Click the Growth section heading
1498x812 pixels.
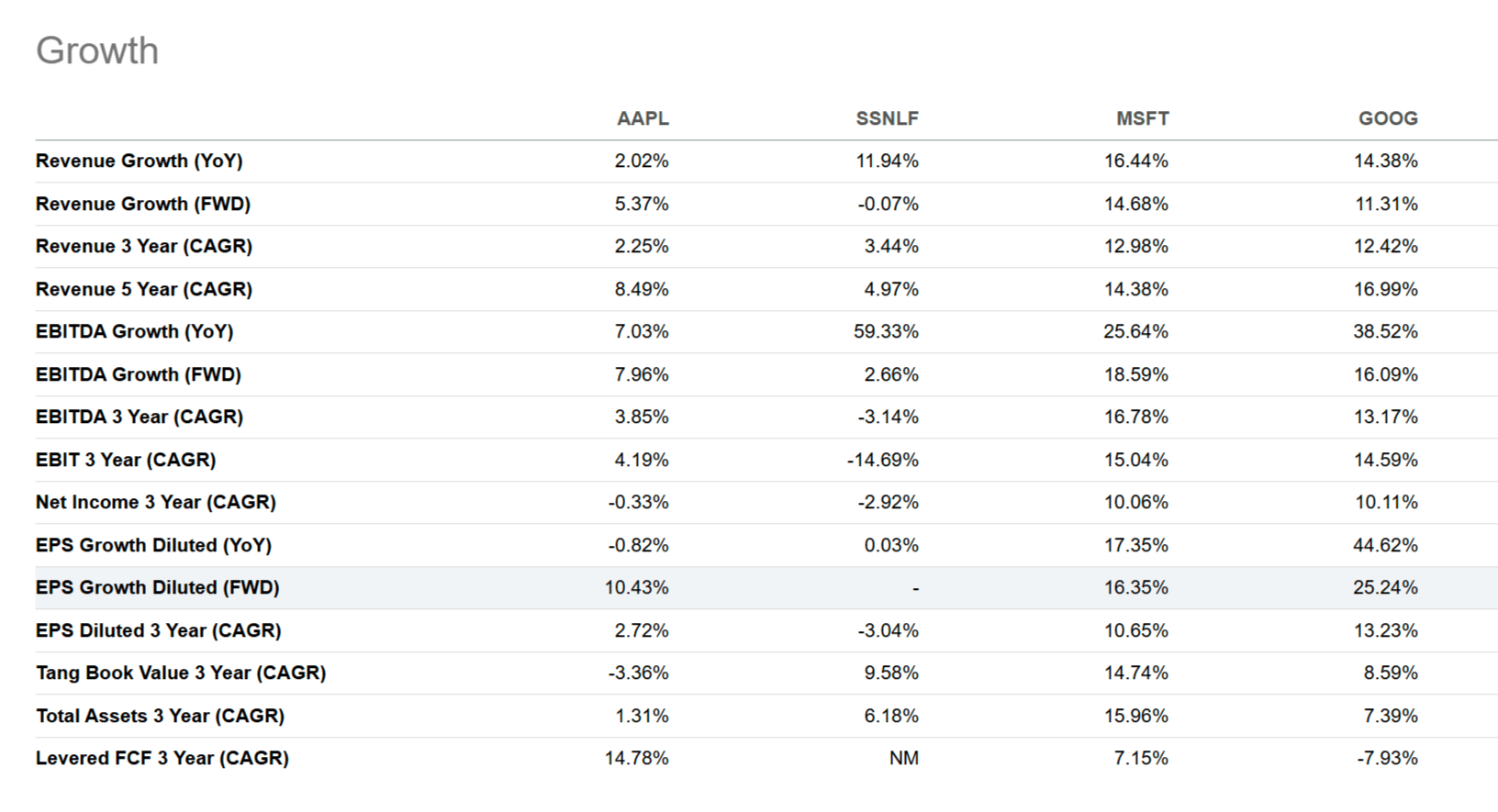tap(97, 50)
